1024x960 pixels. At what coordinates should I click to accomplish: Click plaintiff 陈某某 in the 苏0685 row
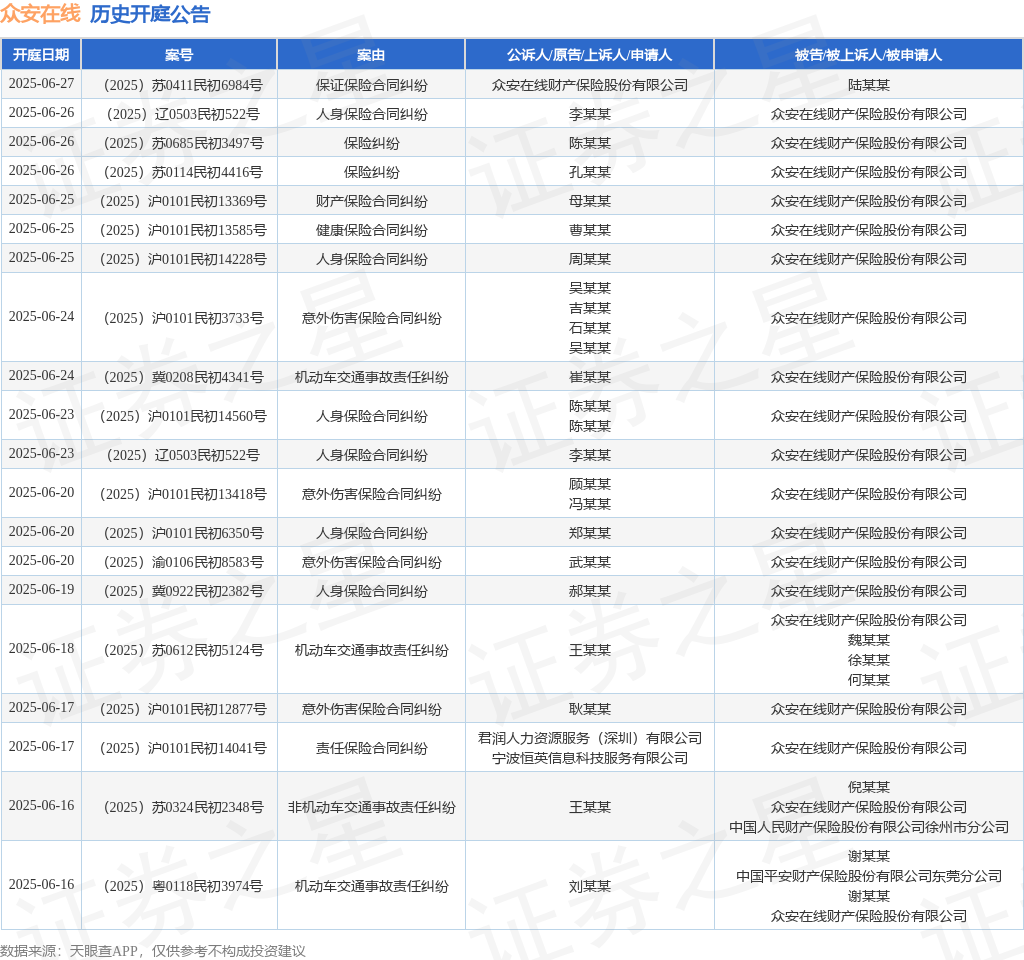click(x=590, y=143)
